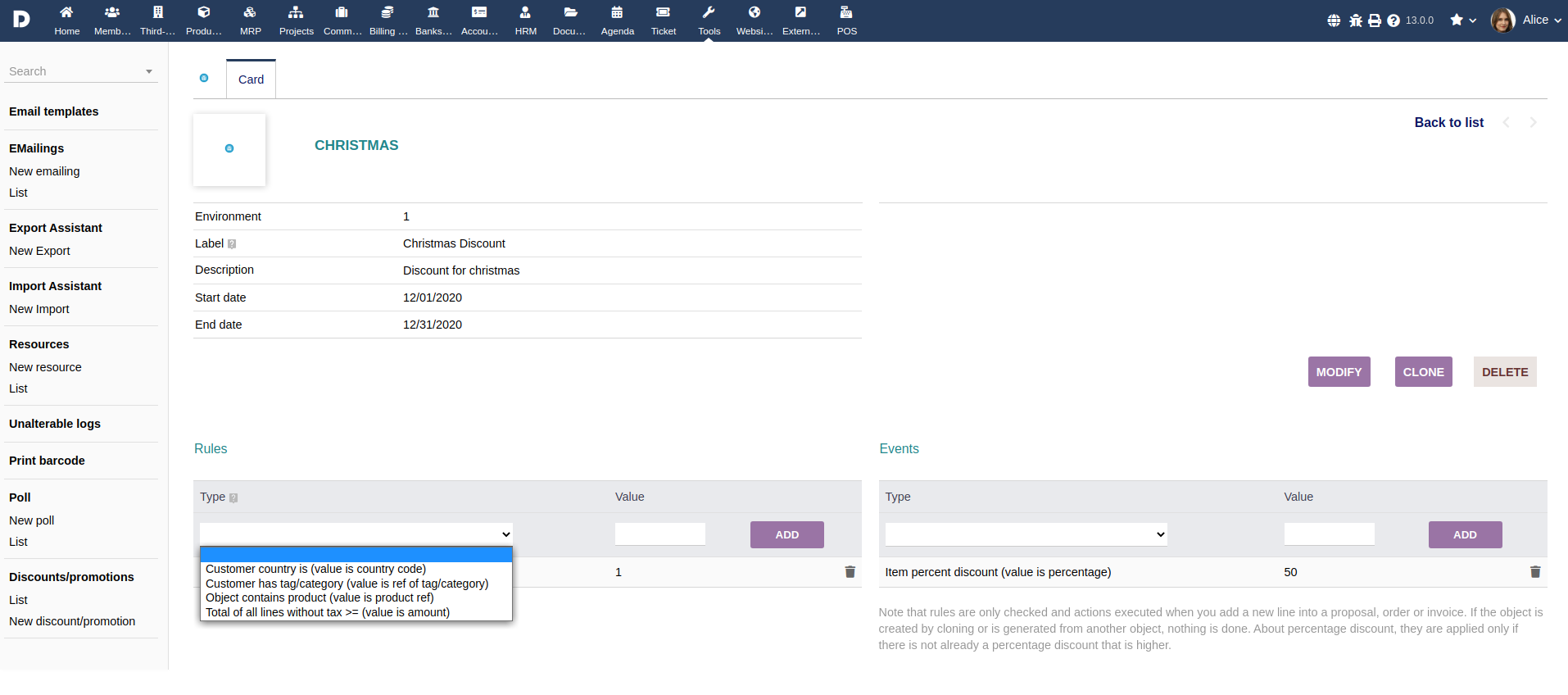Go to Back to list link
The image size is (1568, 695).
tap(1448, 122)
